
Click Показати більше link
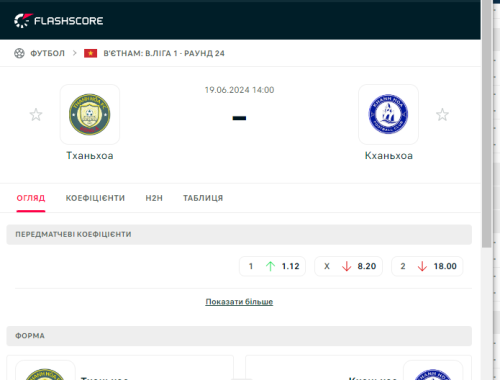(x=239, y=302)
